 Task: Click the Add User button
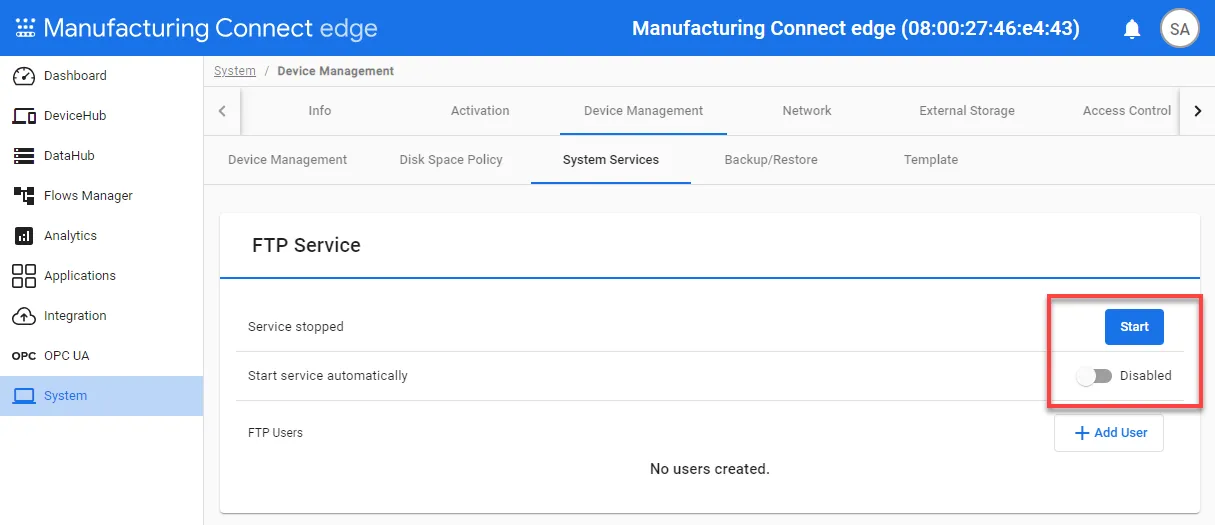1109,433
